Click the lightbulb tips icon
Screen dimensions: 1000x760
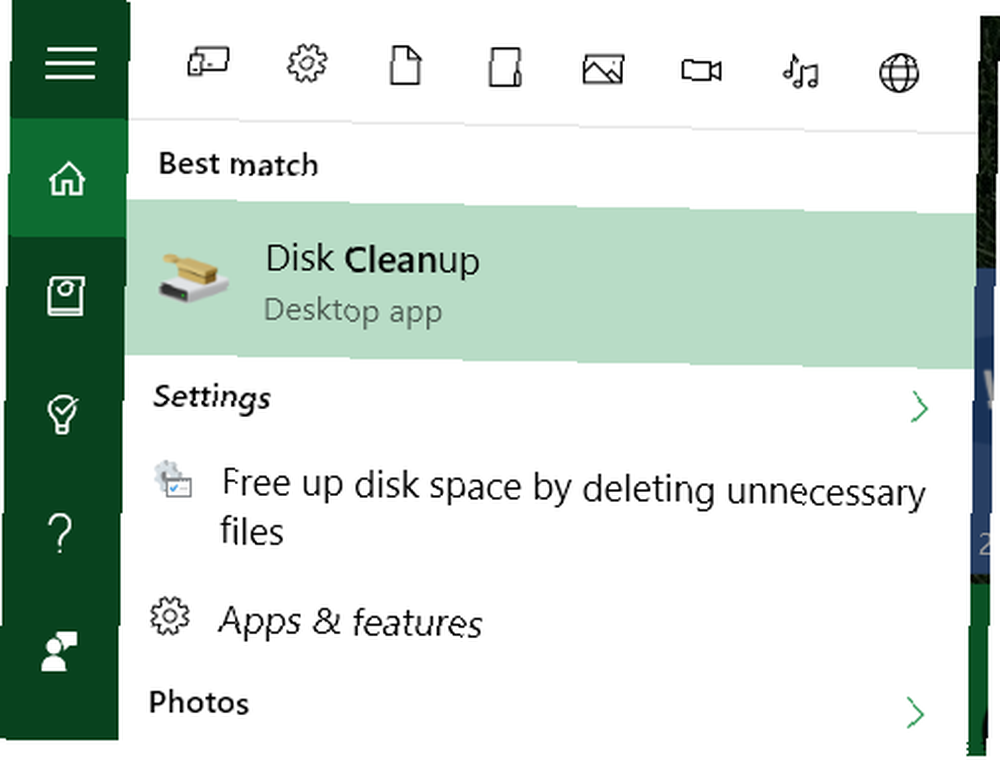62,414
